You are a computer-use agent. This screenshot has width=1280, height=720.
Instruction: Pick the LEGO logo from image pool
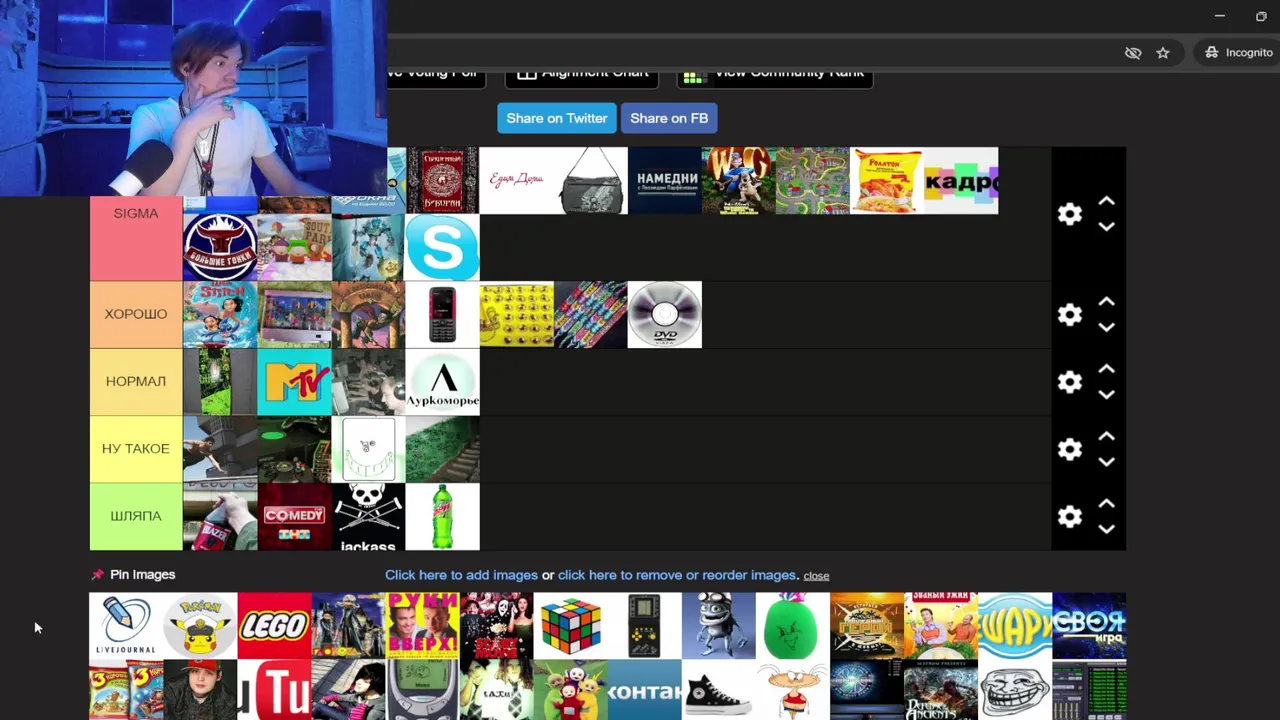click(274, 626)
